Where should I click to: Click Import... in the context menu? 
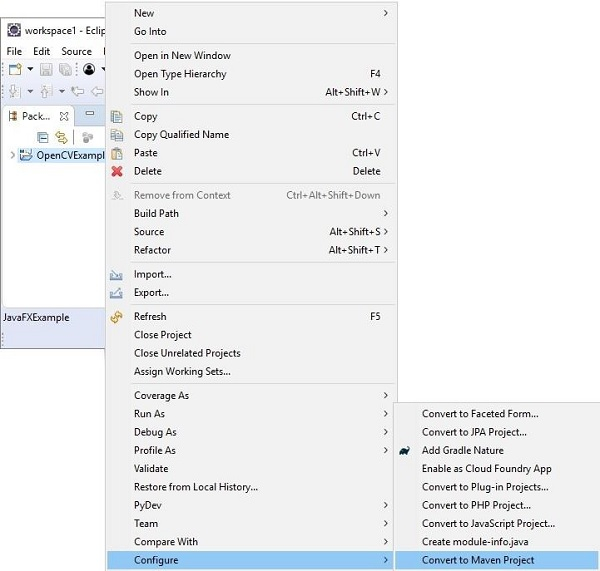(x=152, y=274)
